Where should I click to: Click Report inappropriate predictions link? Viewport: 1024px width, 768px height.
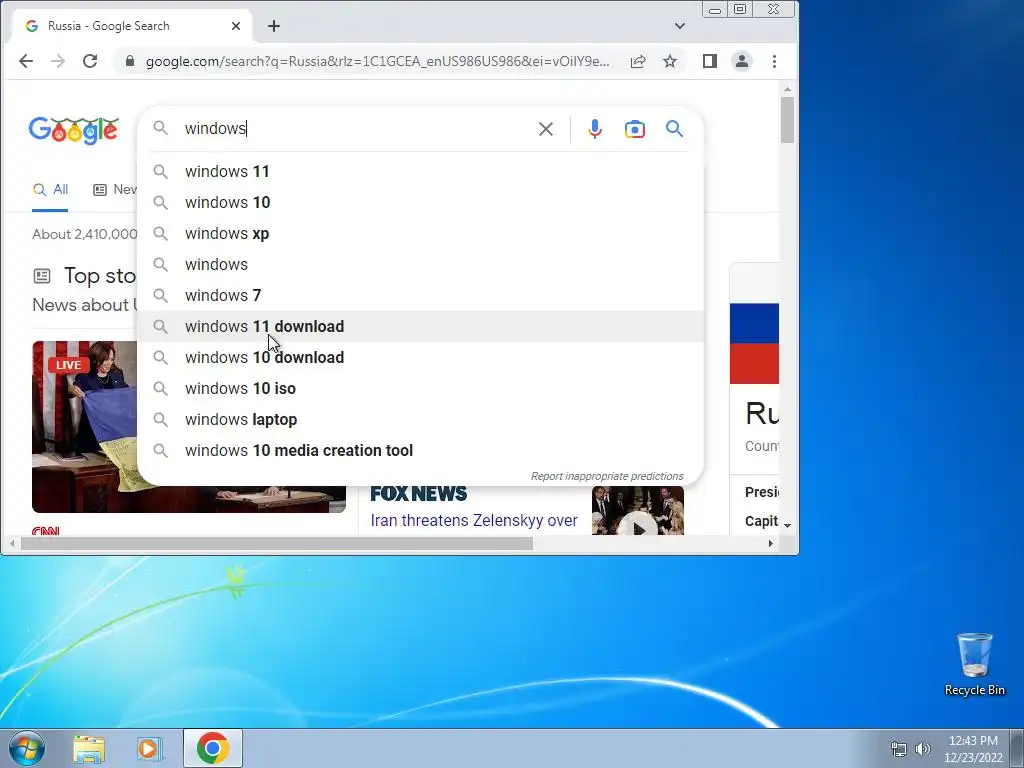pyautogui.click(x=607, y=476)
